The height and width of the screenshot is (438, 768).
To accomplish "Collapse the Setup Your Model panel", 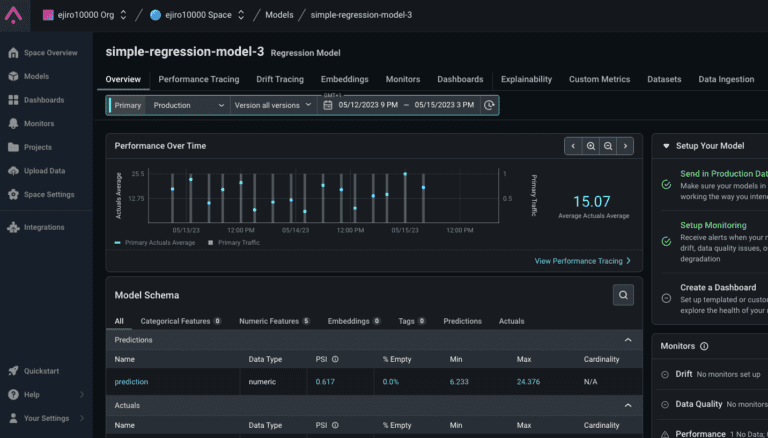I will pyautogui.click(x=666, y=146).
